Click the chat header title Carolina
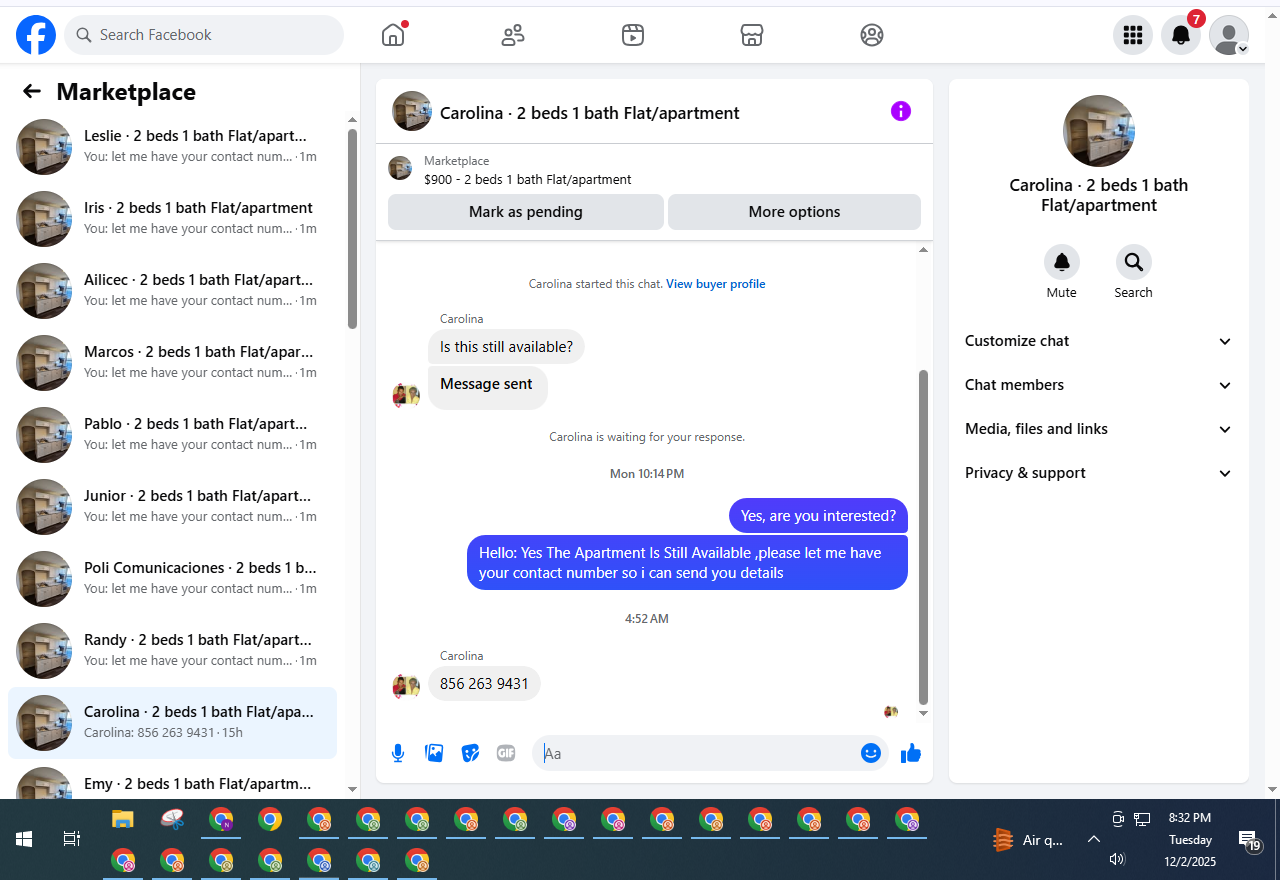 click(x=590, y=113)
